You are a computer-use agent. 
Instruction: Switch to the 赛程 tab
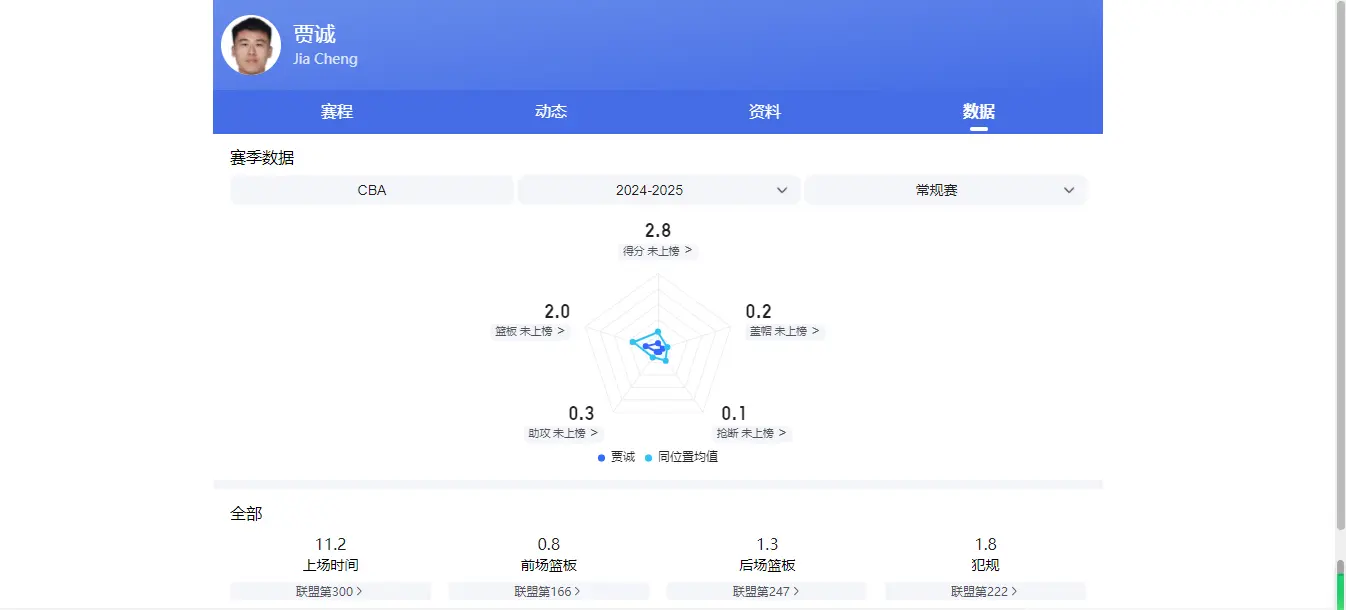(x=334, y=111)
